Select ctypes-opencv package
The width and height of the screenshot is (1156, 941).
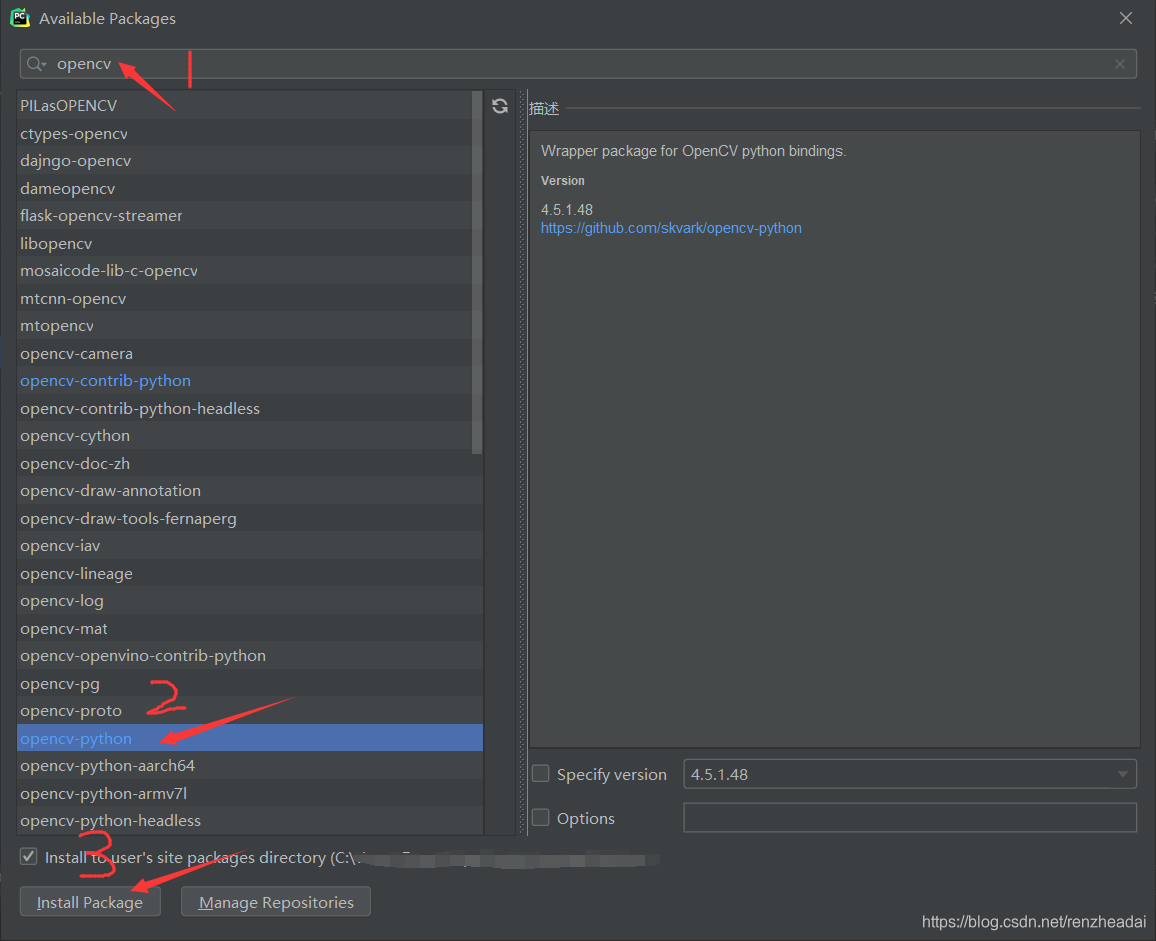250,133
